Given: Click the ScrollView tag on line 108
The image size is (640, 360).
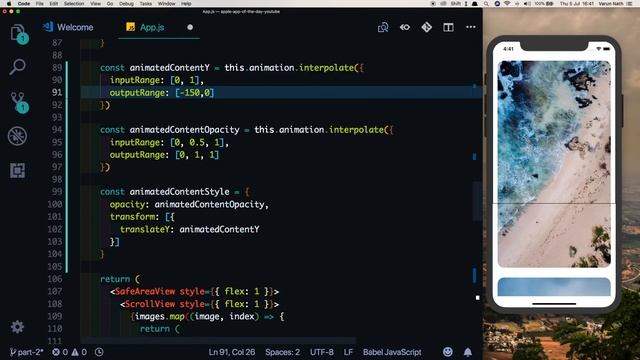Looking at the screenshot, I should tap(150, 304).
